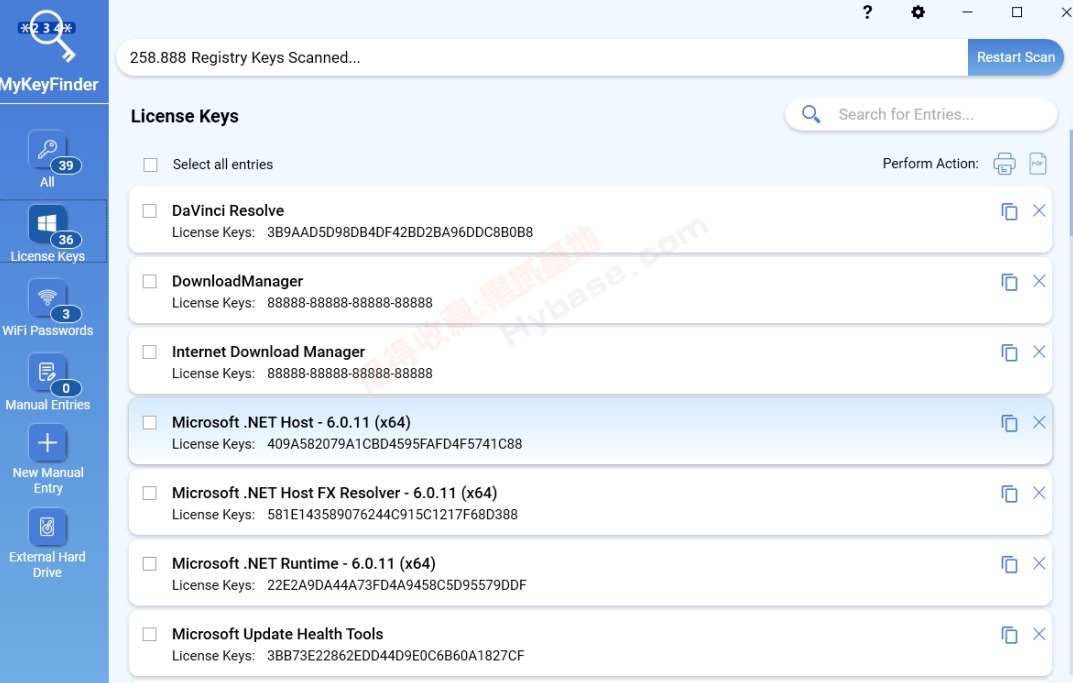The width and height of the screenshot is (1073, 683).
Task: Open WiFi Passwords category
Action: pyautogui.click(x=48, y=307)
